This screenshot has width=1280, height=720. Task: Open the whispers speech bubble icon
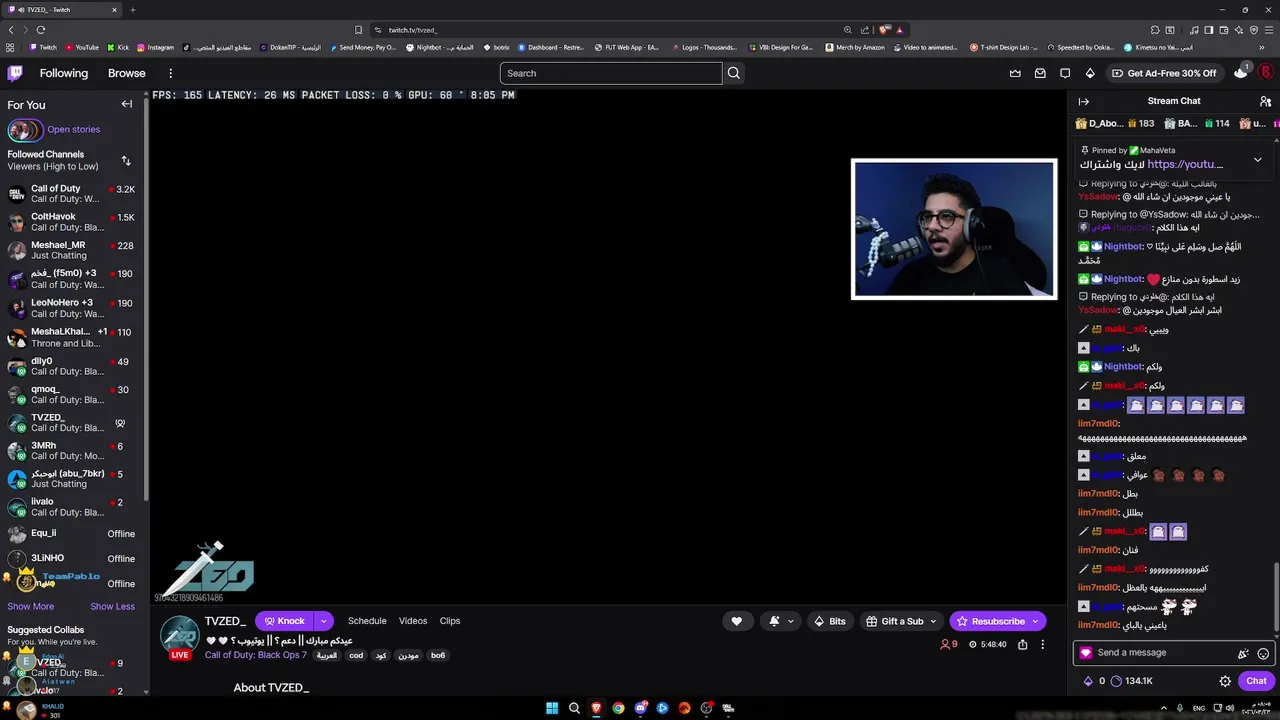(1065, 73)
